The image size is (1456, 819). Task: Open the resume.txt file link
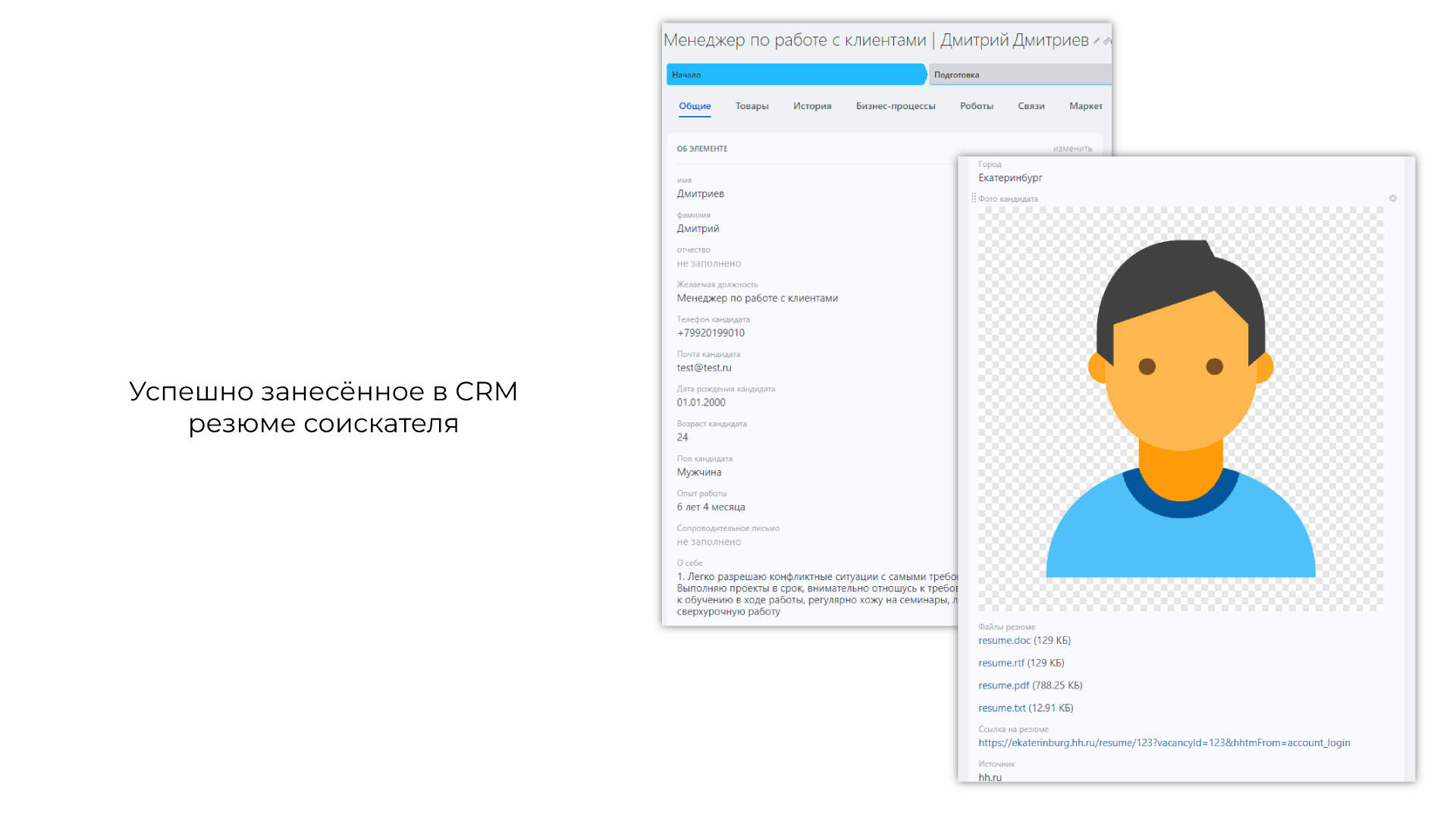pyautogui.click(x=1002, y=708)
